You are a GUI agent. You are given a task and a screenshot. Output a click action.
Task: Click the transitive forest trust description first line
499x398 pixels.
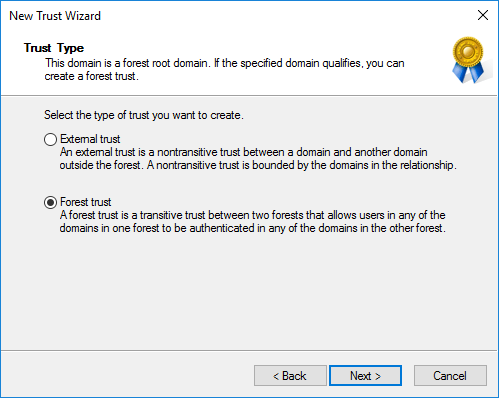(x=252, y=215)
